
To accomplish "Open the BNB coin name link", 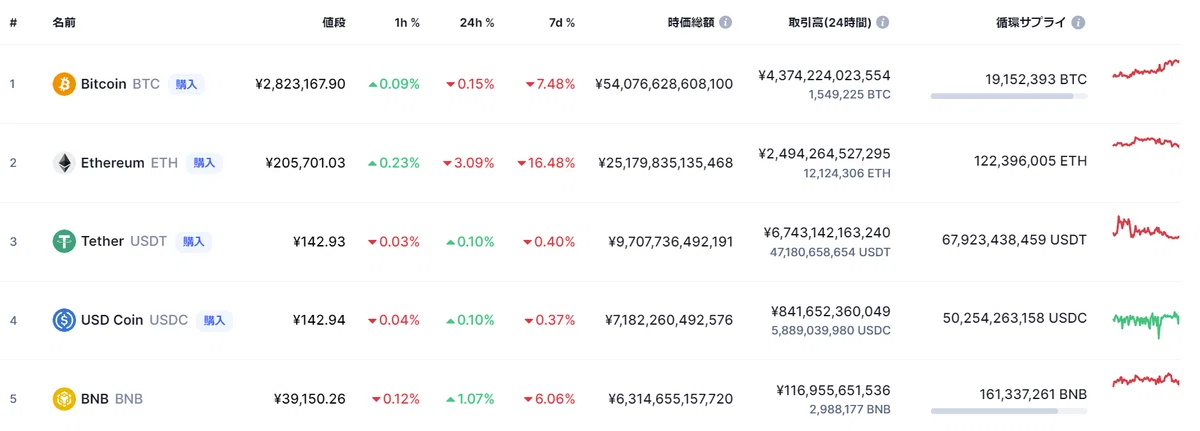I will pos(112,399).
